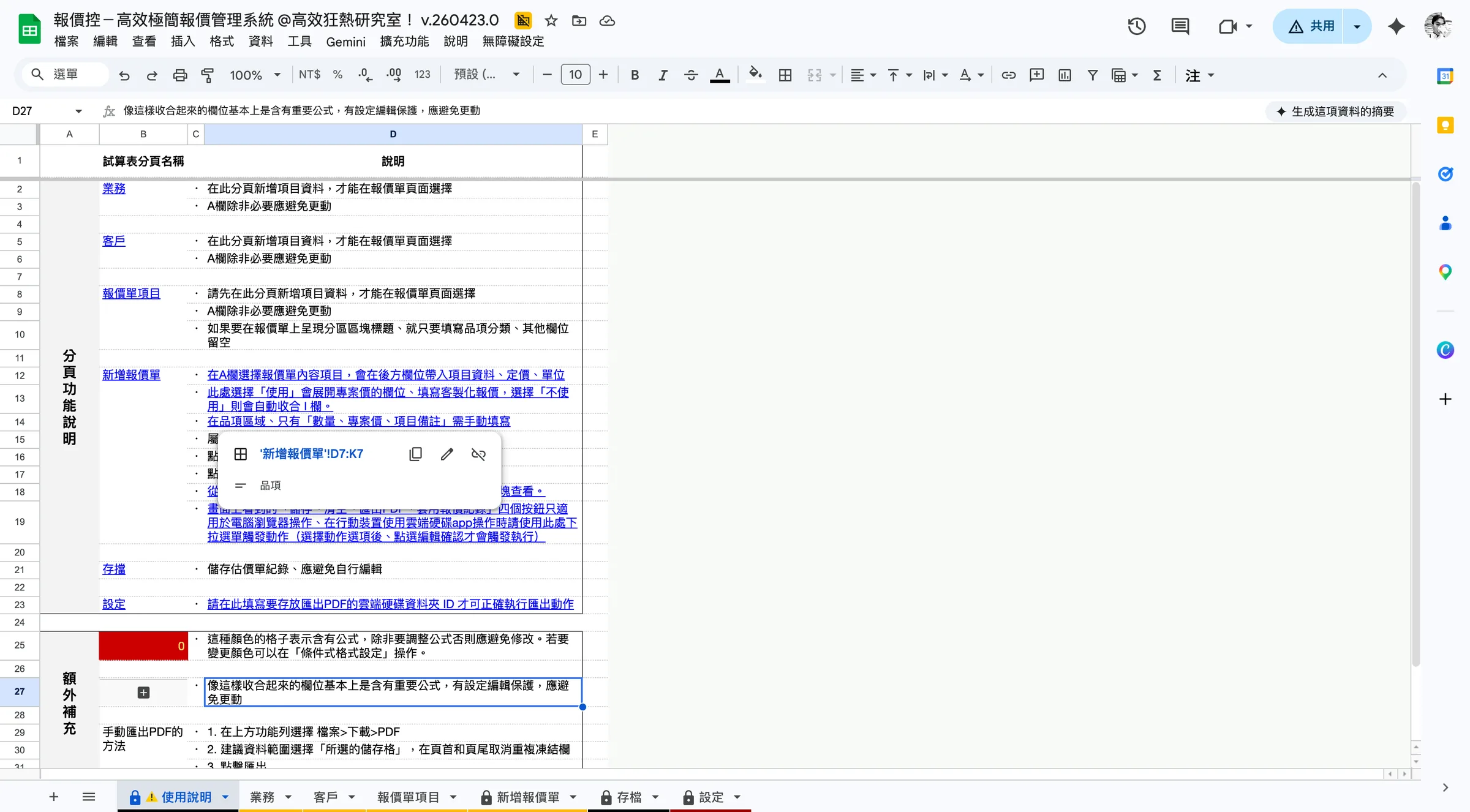1470x812 pixels.
Task: Open the fill color picker
Action: (x=755, y=75)
